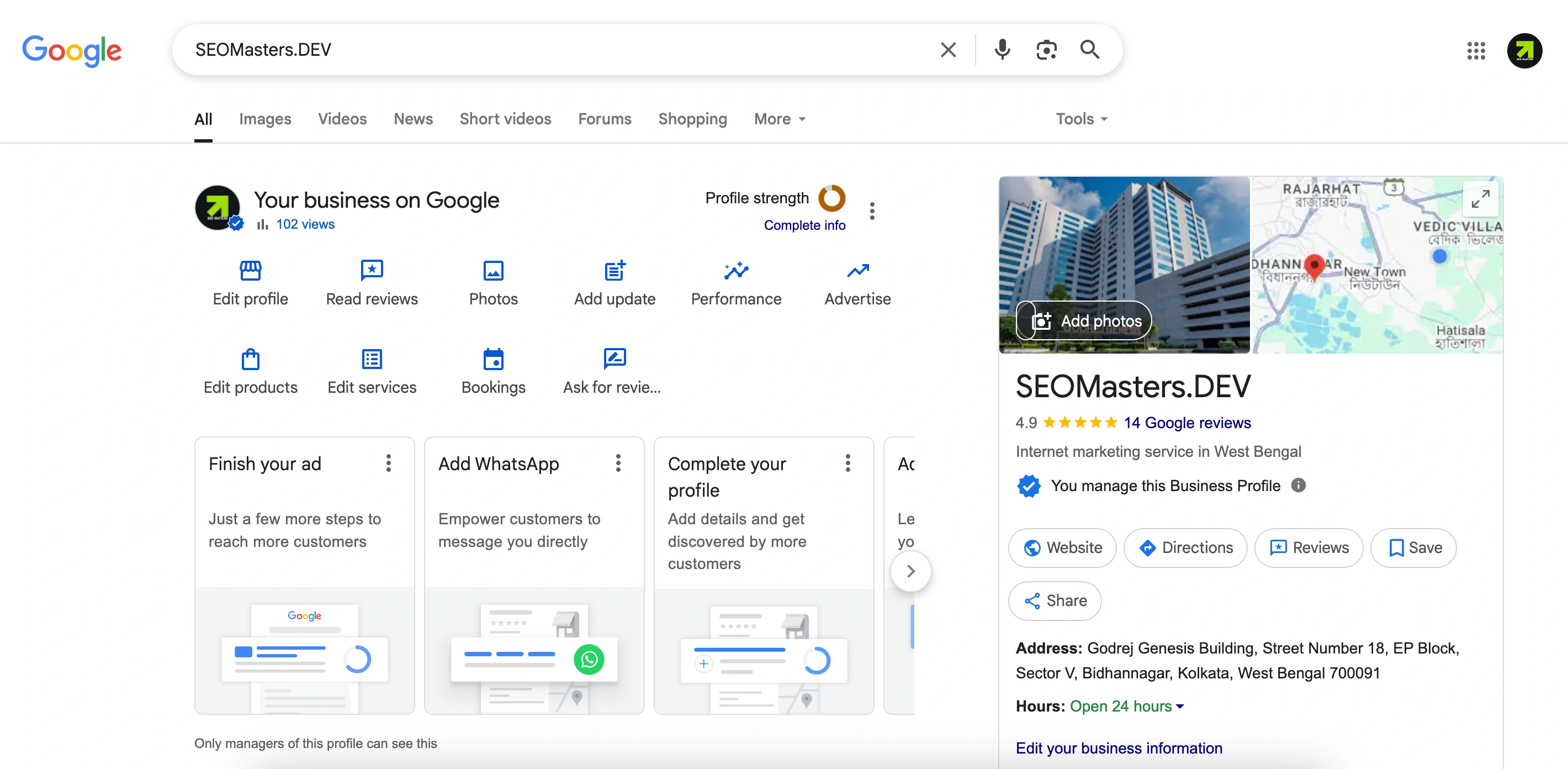Image resolution: width=1568 pixels, height=769 pixels.
Task: Open the 14 Google reviews link
Action: pos(1187,423)
